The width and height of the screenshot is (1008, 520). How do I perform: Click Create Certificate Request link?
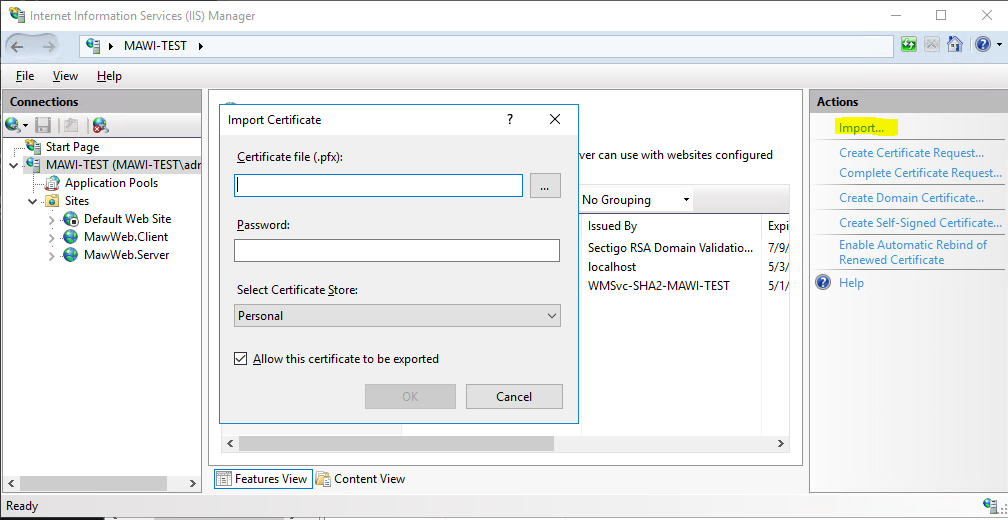(912, 153)
